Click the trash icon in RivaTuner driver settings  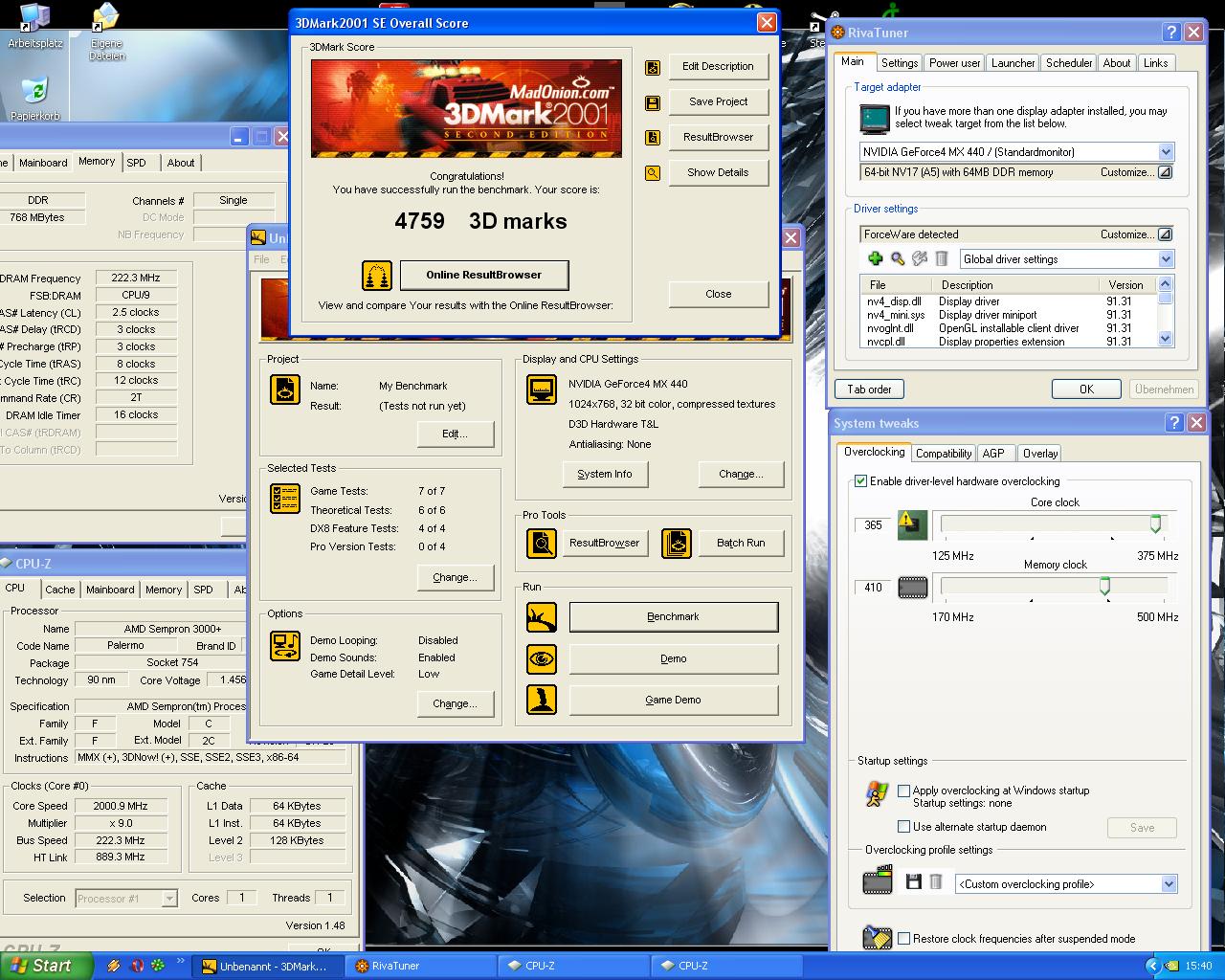(942, 258)
